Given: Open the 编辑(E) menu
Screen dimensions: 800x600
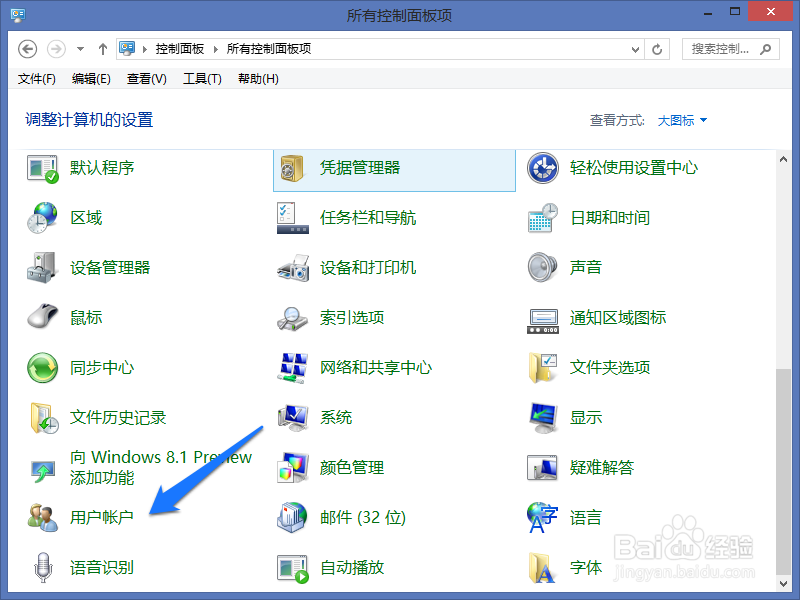Looking at the screenshot, I should tap(91, 79).
